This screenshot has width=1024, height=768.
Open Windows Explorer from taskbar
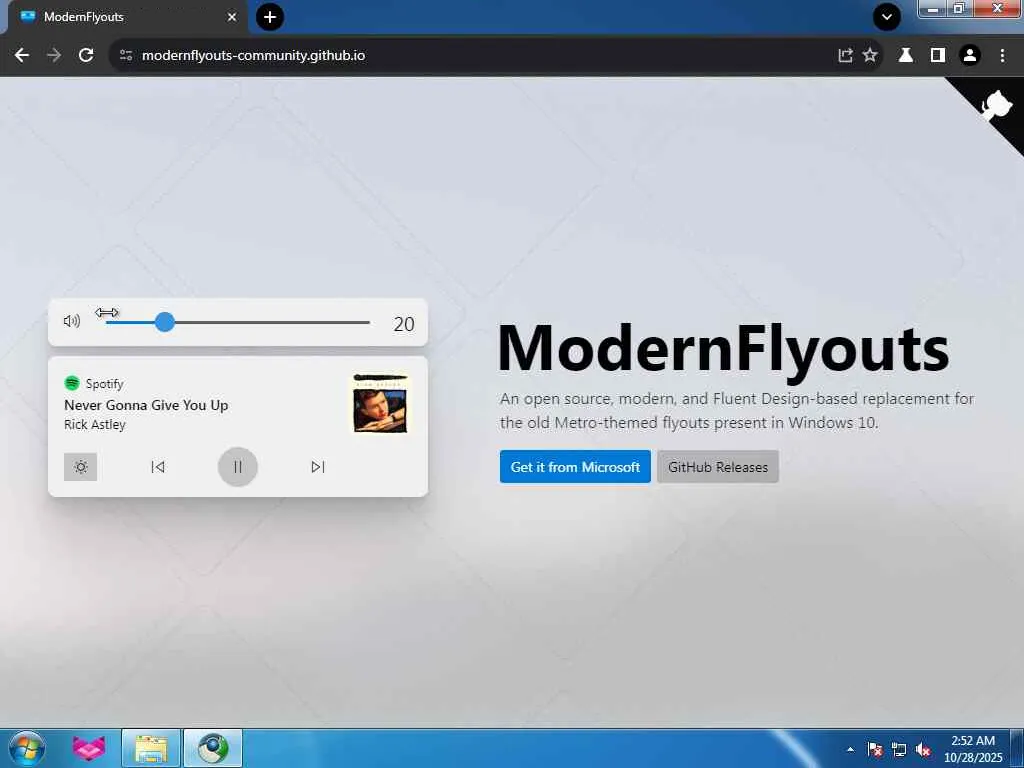click(x=151, y=748)
